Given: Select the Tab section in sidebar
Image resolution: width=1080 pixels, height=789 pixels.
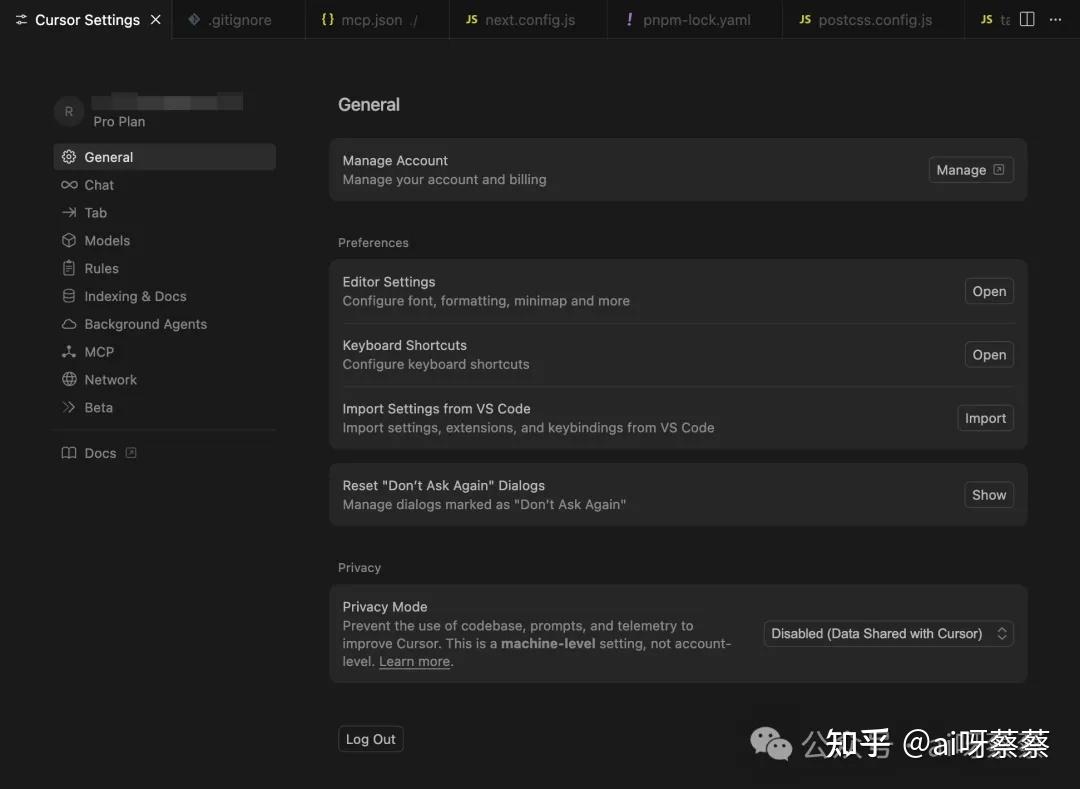Looking at the screenshot, I should (x=95, y=212).
